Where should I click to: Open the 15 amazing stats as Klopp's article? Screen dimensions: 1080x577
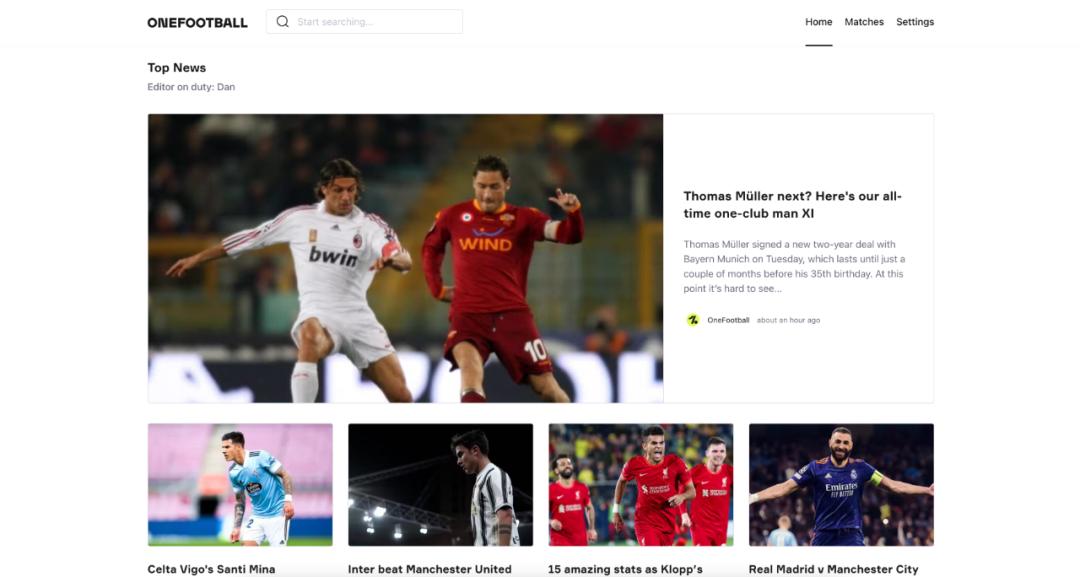pos(625,569)
